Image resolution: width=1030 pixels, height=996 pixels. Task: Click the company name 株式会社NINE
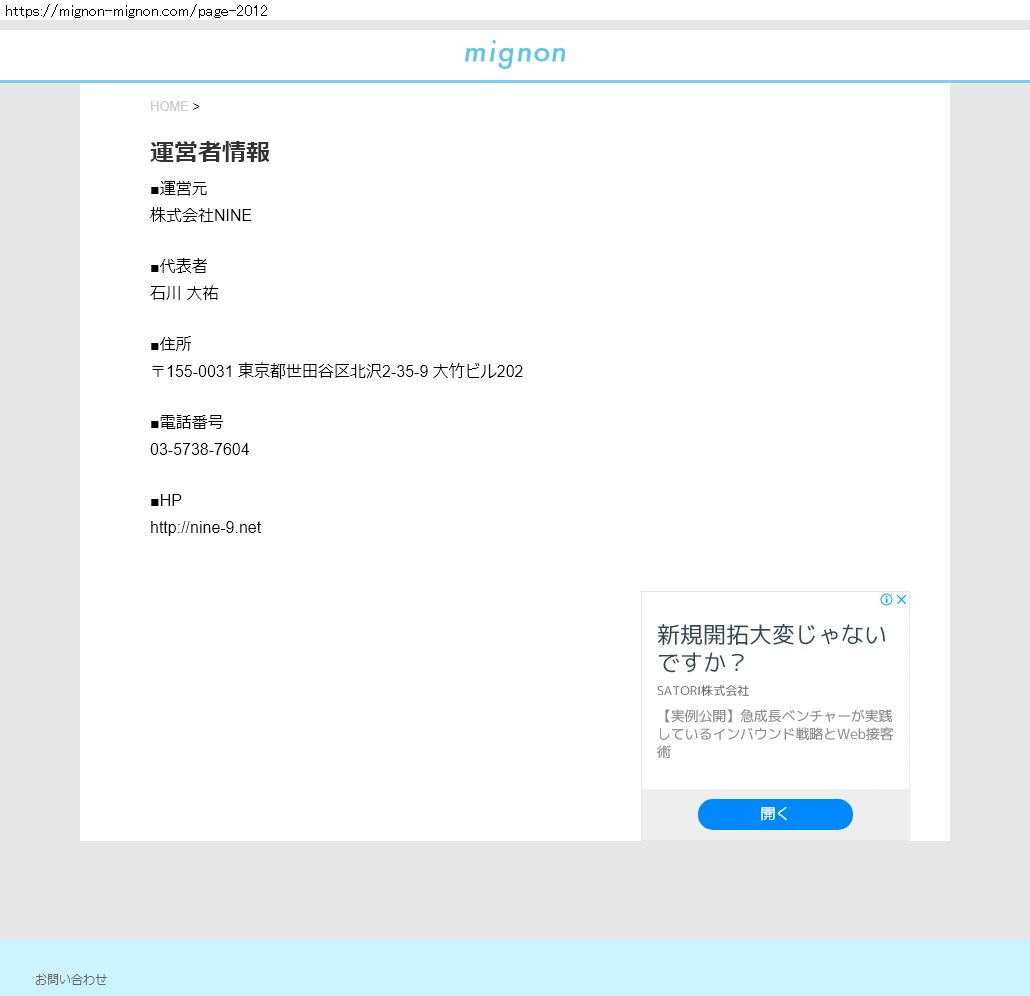tap(201, 215)
